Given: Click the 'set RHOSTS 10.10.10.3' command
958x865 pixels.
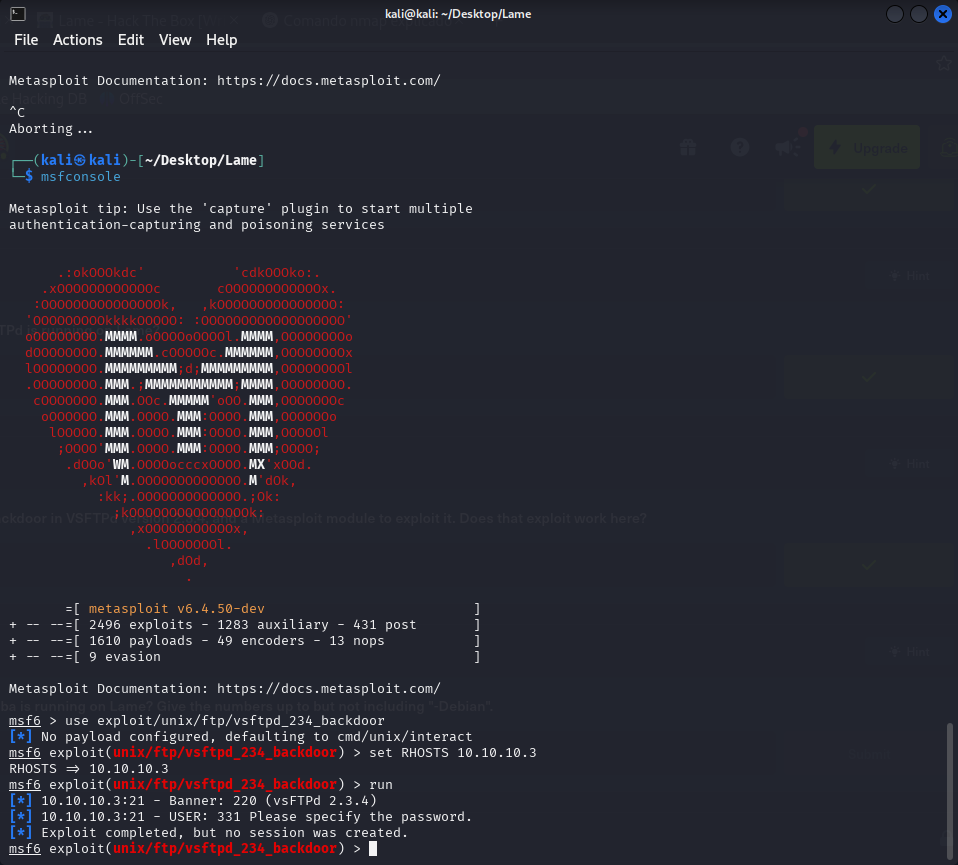Looking at the screenshot, I should coord(453,753).
